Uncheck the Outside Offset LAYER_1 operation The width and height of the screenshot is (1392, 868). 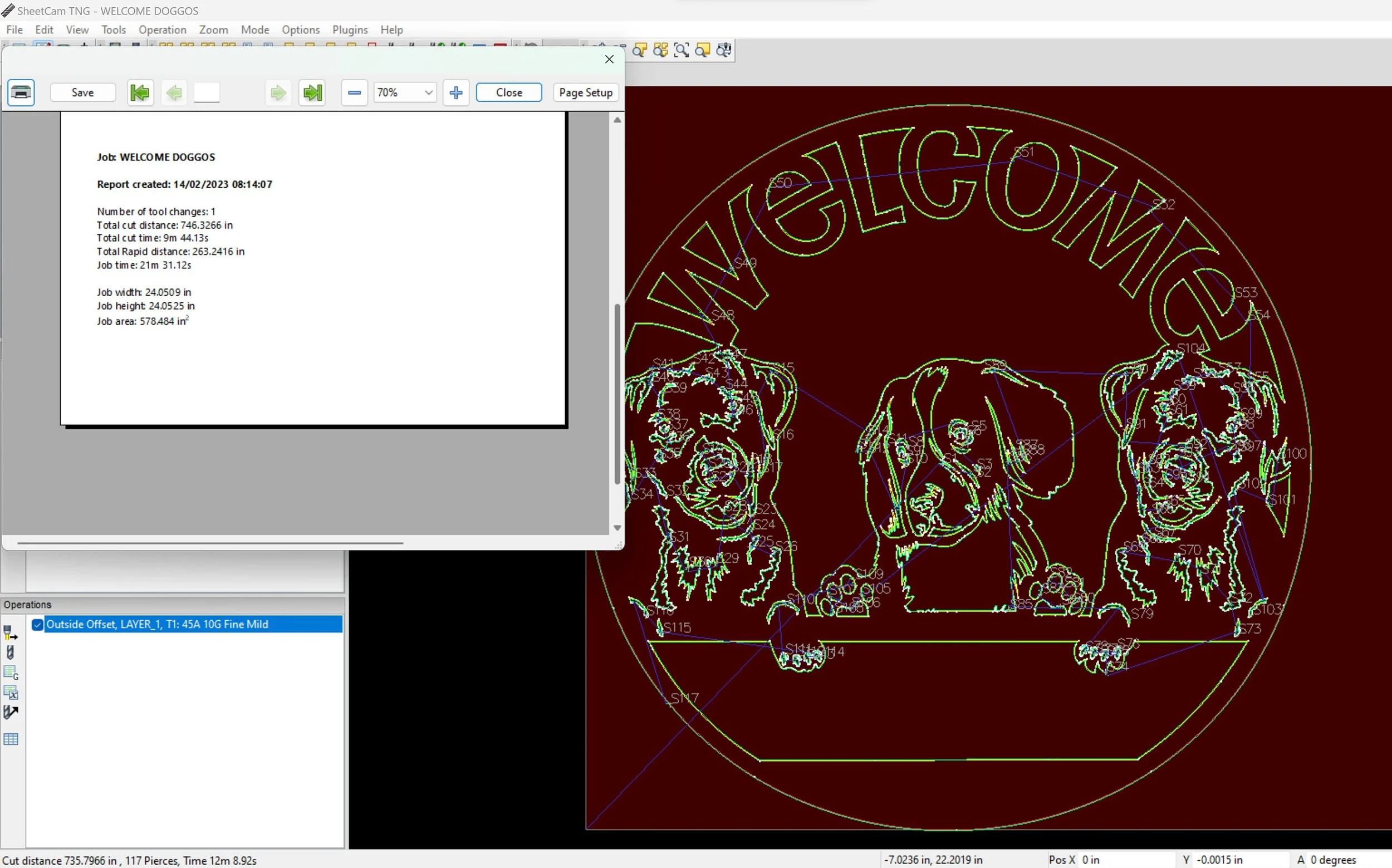pos(37,625)
